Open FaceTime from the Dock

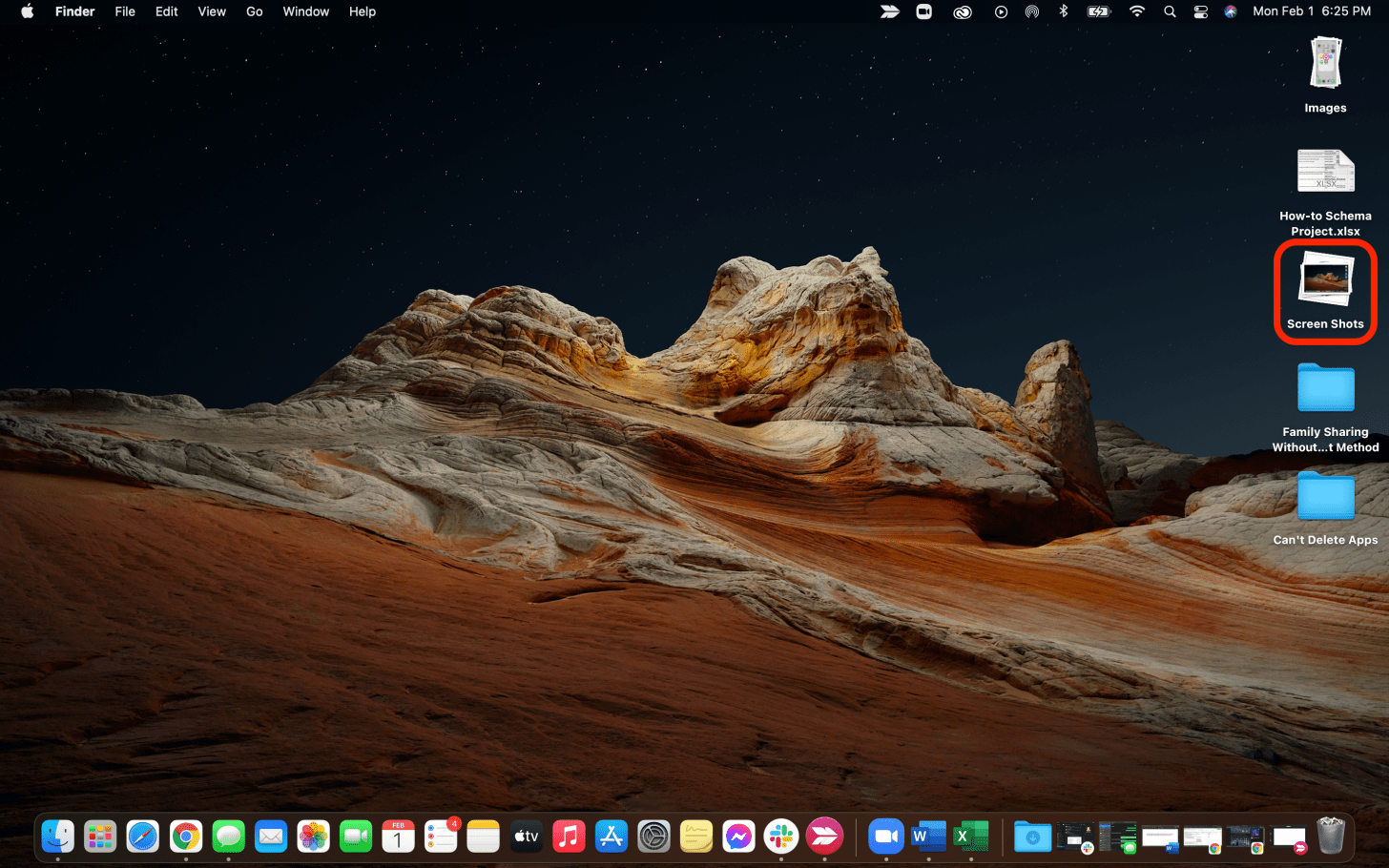tap(356, 837)
